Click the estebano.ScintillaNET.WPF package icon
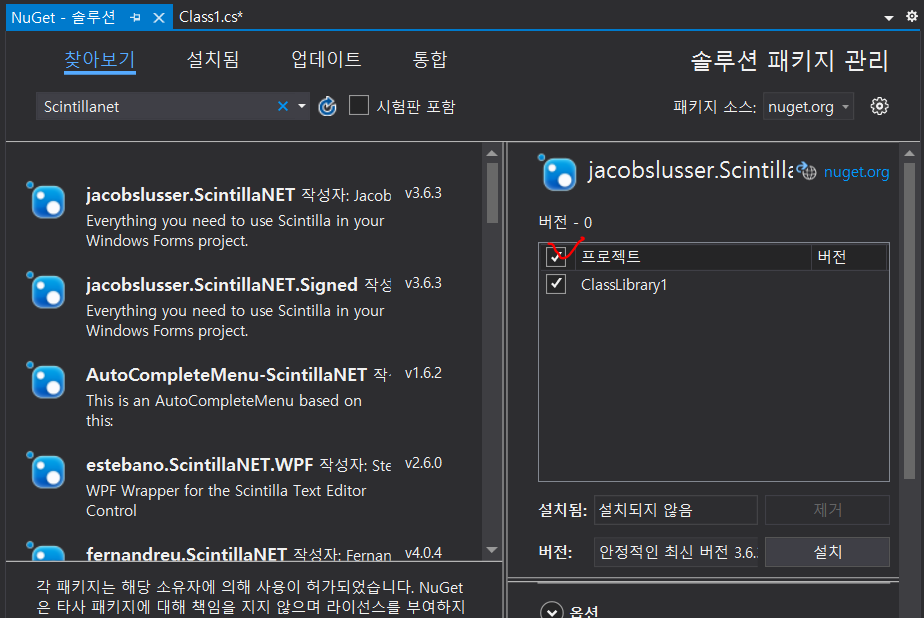The height and width of the screenshot is (618, 924). pos(48,472)
